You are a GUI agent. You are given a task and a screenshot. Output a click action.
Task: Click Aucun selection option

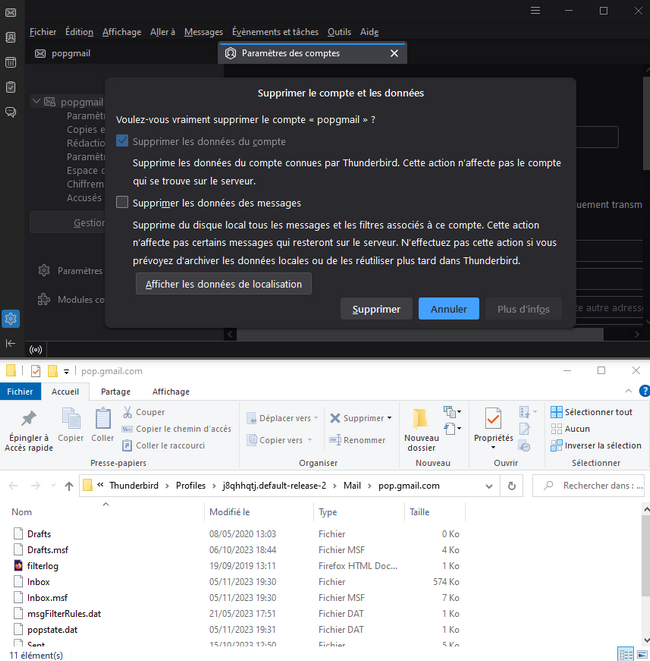coord(570,429)
